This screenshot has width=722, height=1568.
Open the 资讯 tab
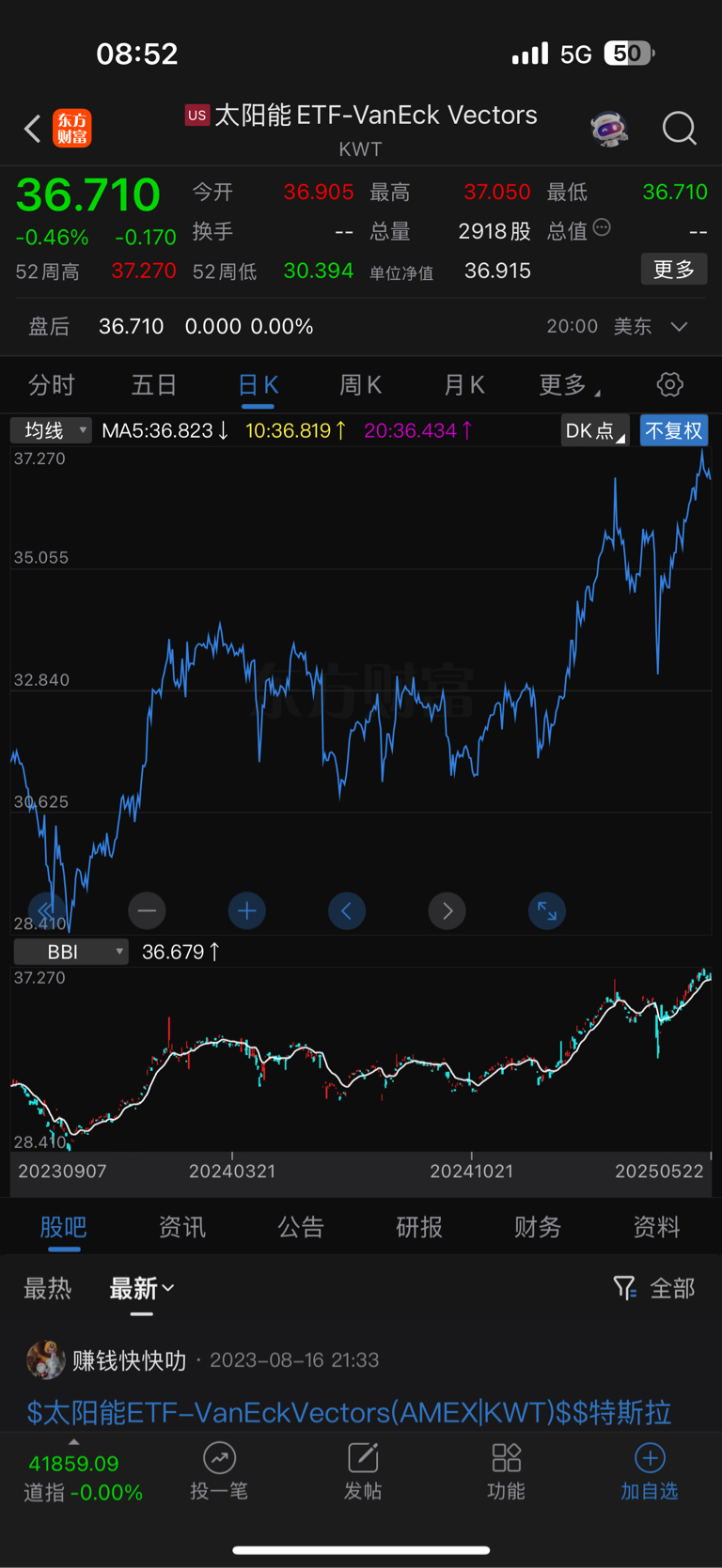tap(182, 1227)
